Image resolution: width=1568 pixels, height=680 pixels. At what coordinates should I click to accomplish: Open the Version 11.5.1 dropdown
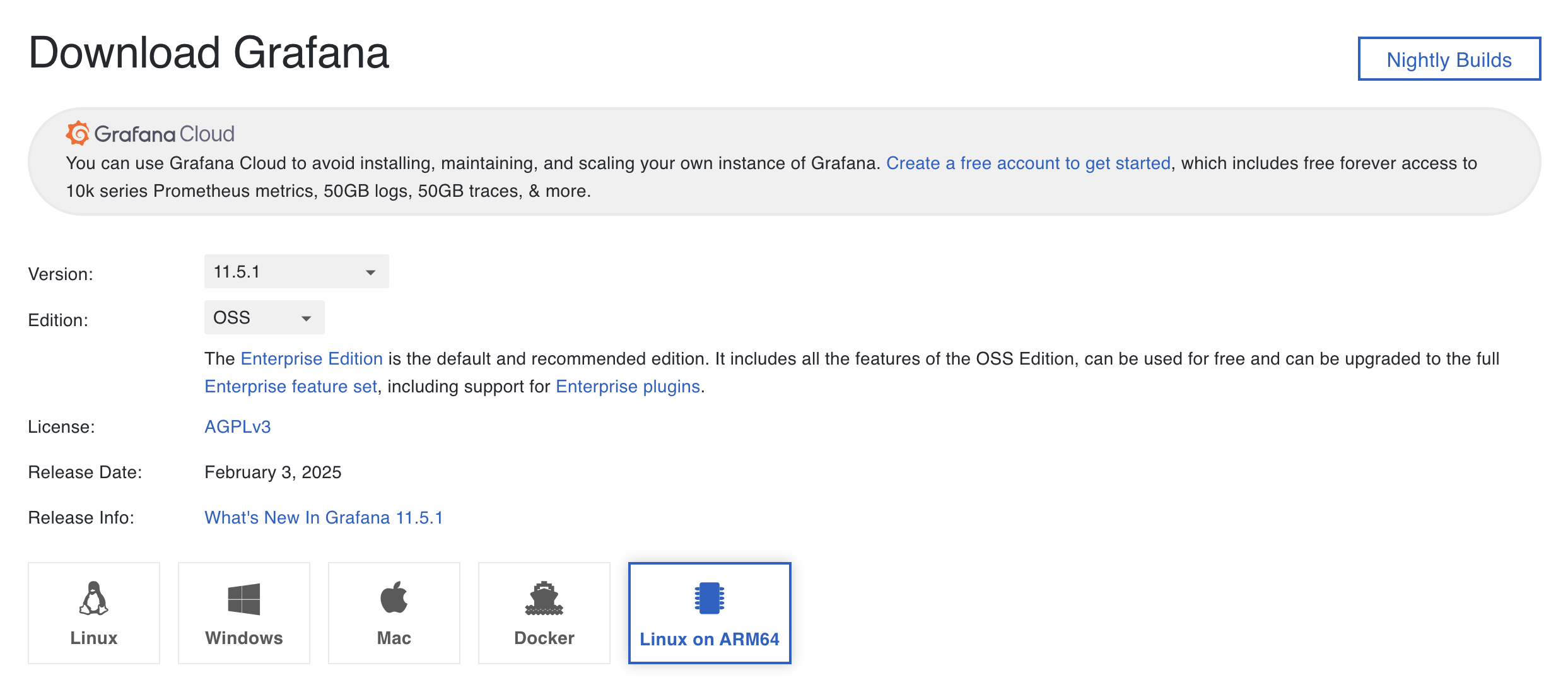296,271
